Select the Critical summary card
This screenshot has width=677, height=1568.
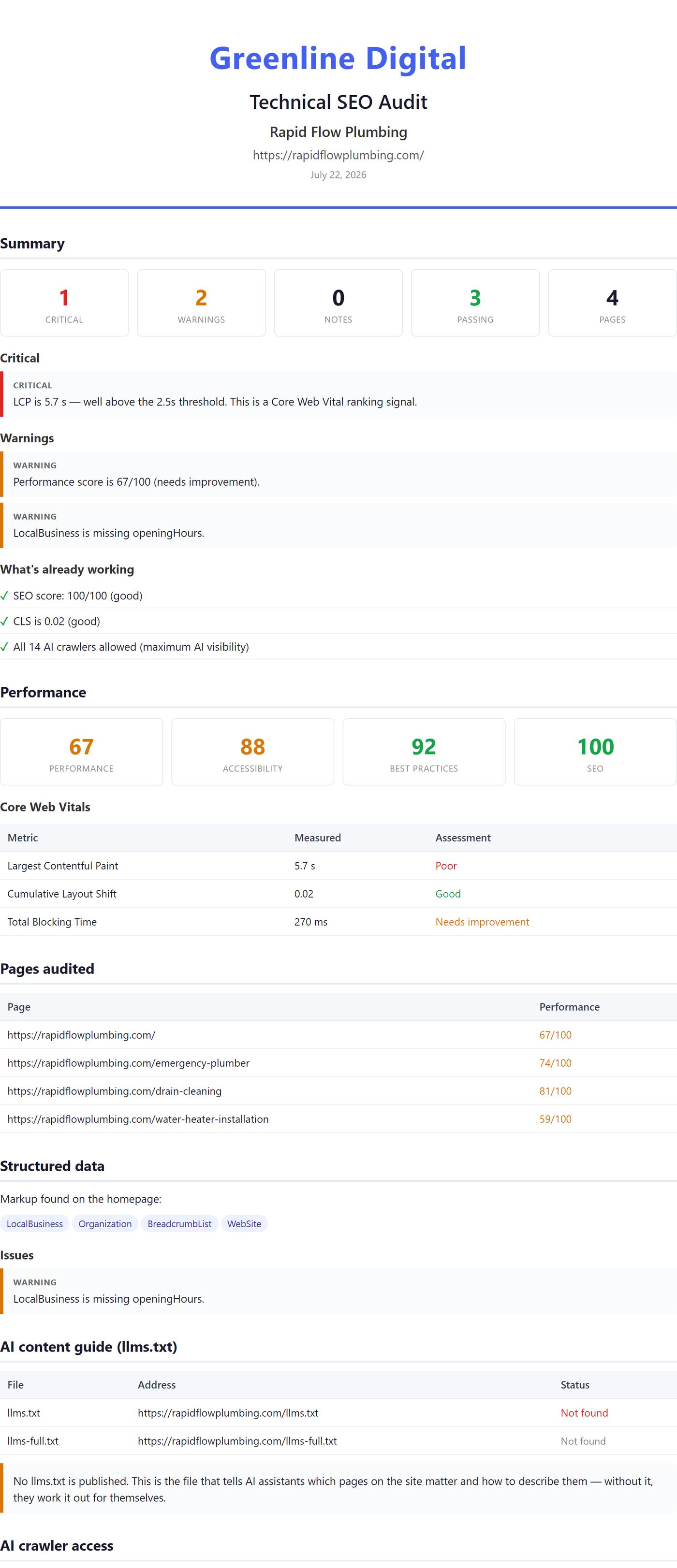[64, 303]
